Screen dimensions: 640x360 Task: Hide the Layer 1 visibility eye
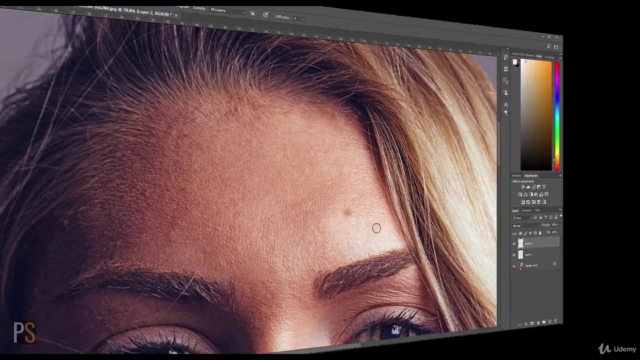[513, 255]
